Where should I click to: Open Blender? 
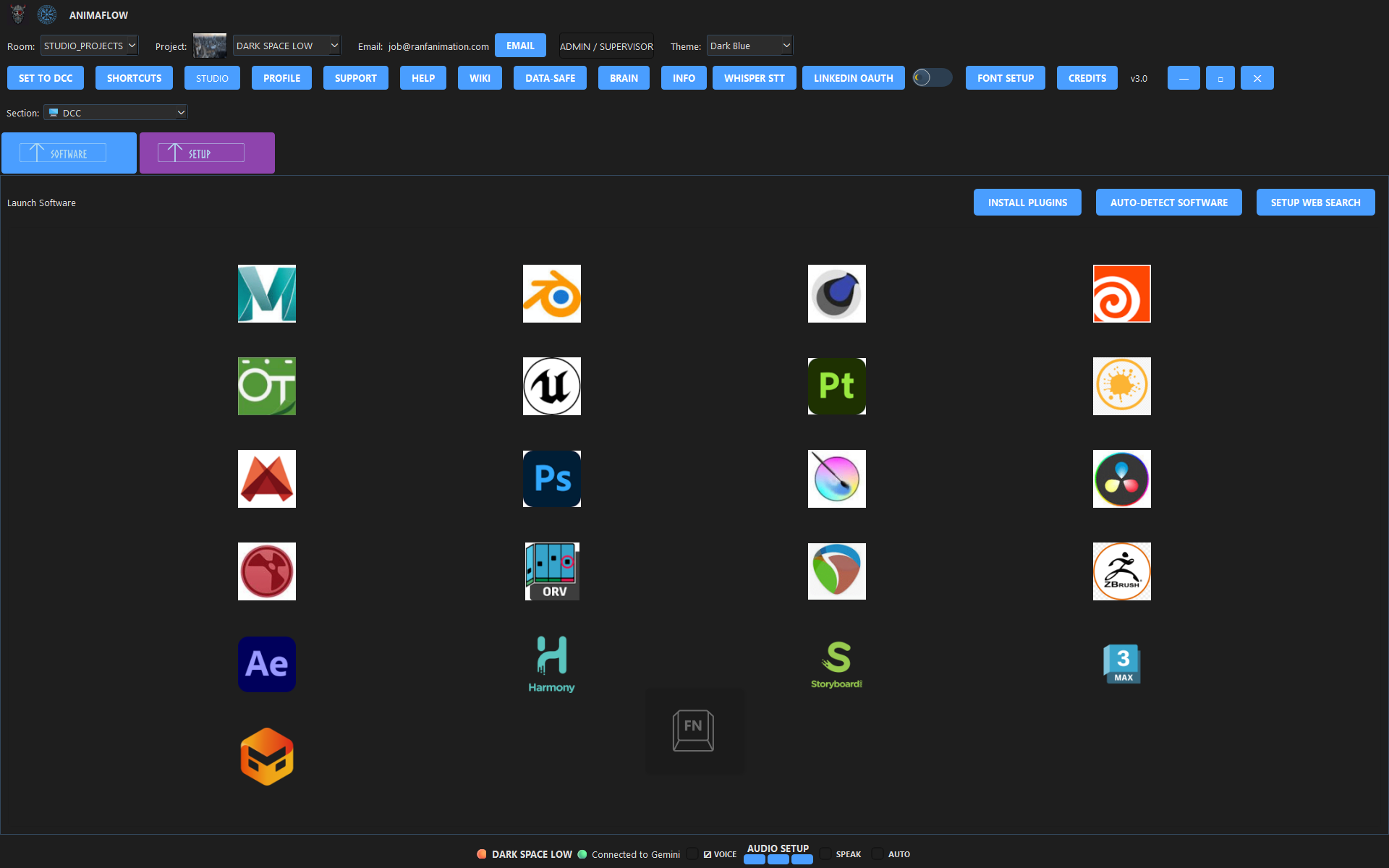(551, 293)
